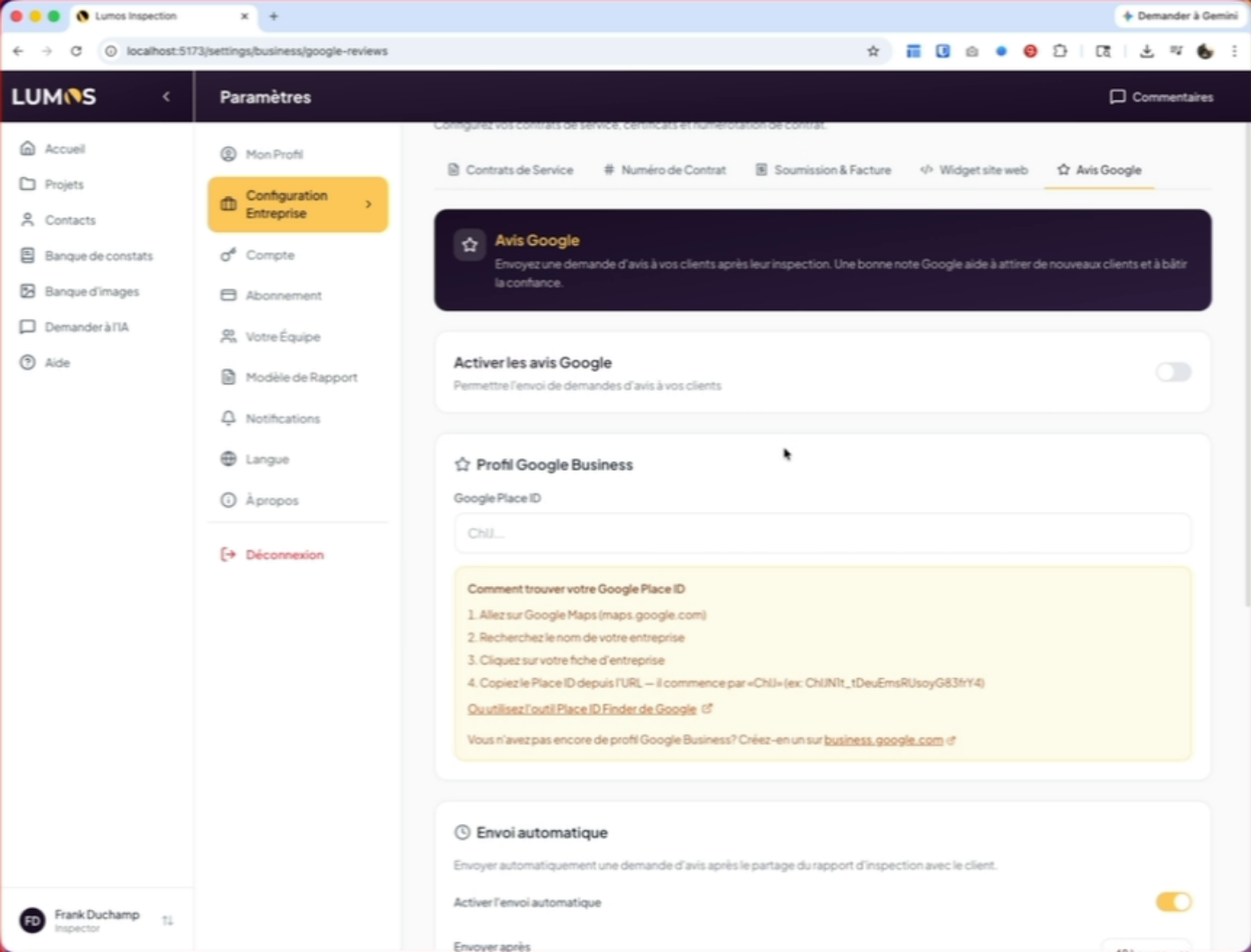
Task: Expand the Configuration Entreprise menu arrow
Action: click(369, 205)
